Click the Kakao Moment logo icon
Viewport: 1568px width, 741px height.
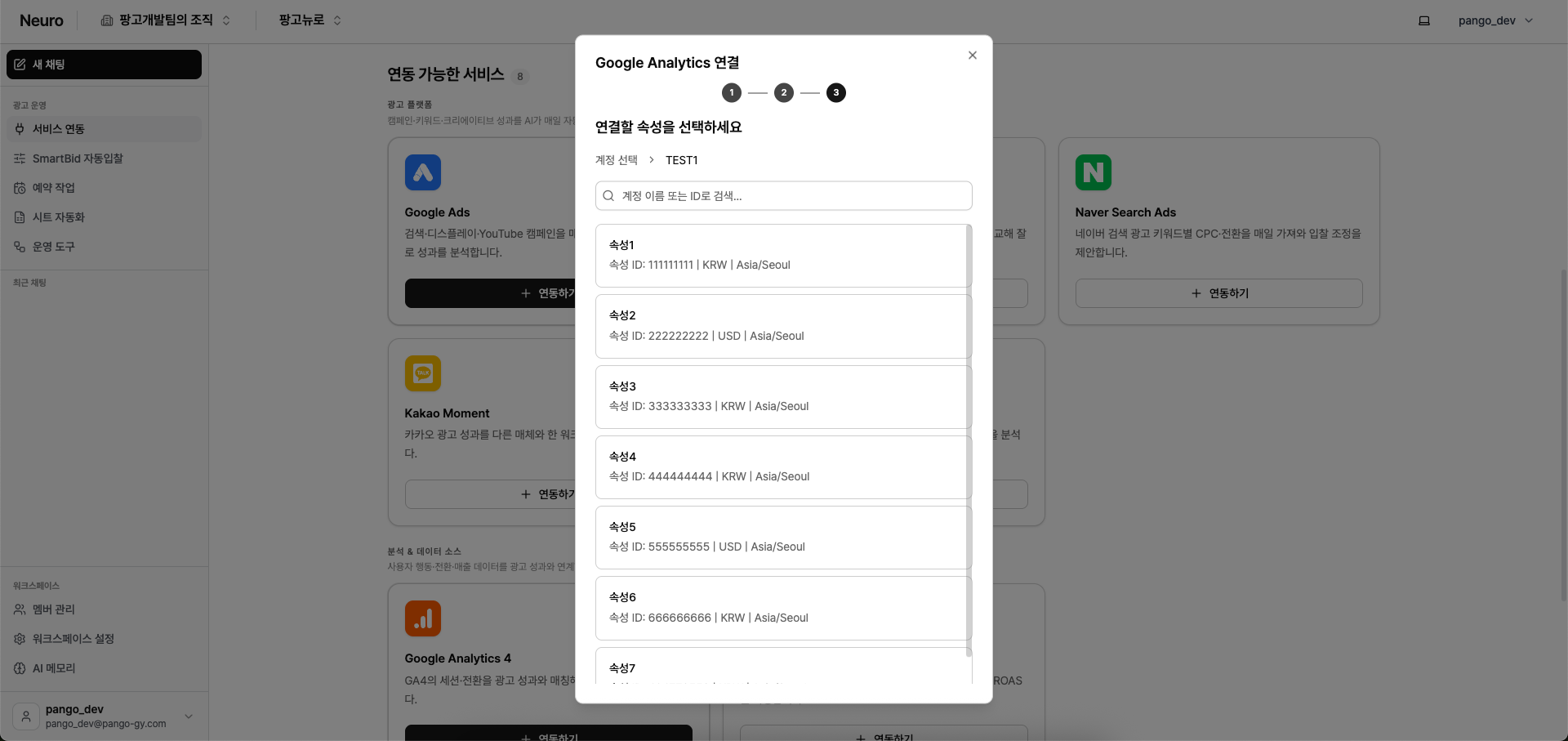click(423, 373)
